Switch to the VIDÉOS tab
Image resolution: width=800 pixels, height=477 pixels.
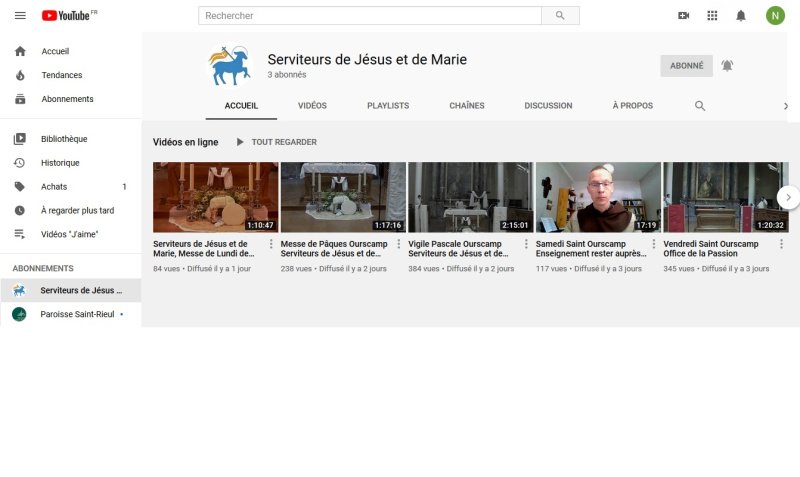tap(312, 106)
